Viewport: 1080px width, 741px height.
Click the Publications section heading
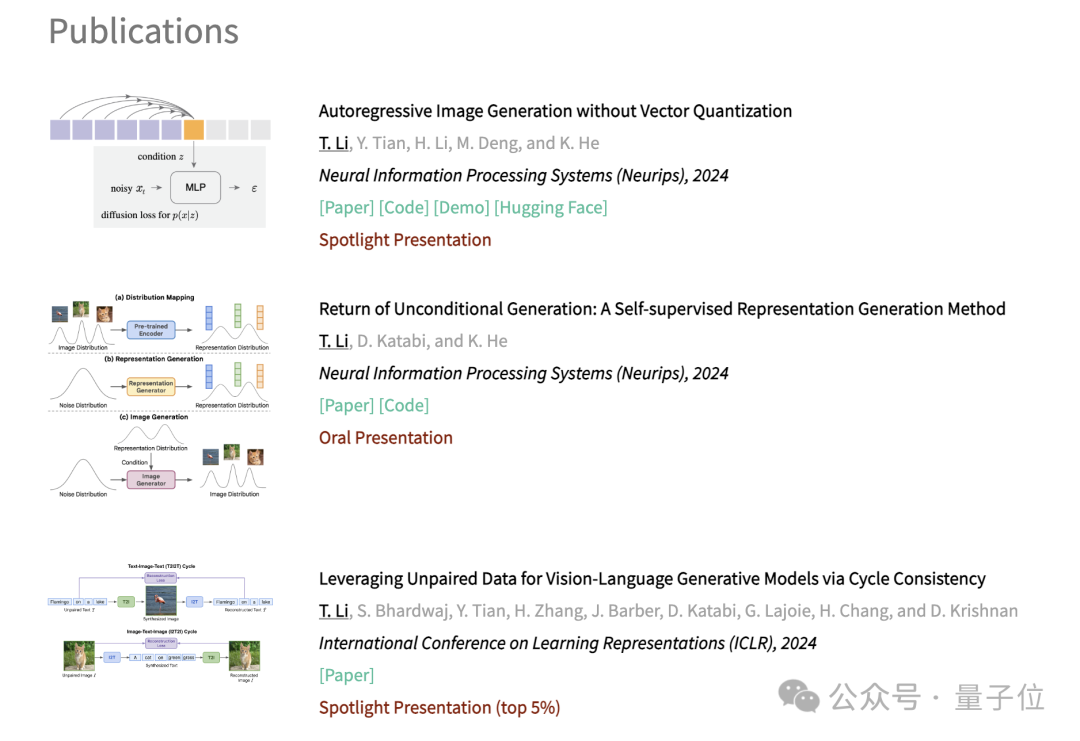point(144,31)
